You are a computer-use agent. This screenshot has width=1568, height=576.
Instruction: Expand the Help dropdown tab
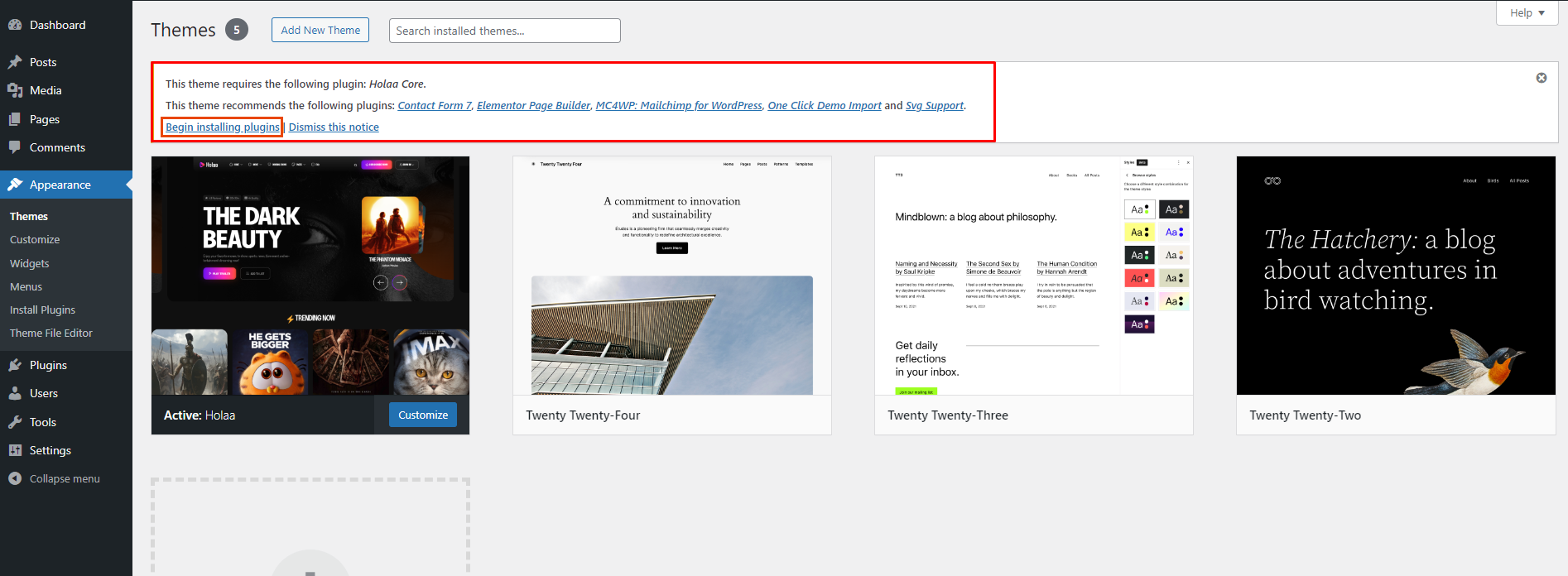[x=1527, y=13]
